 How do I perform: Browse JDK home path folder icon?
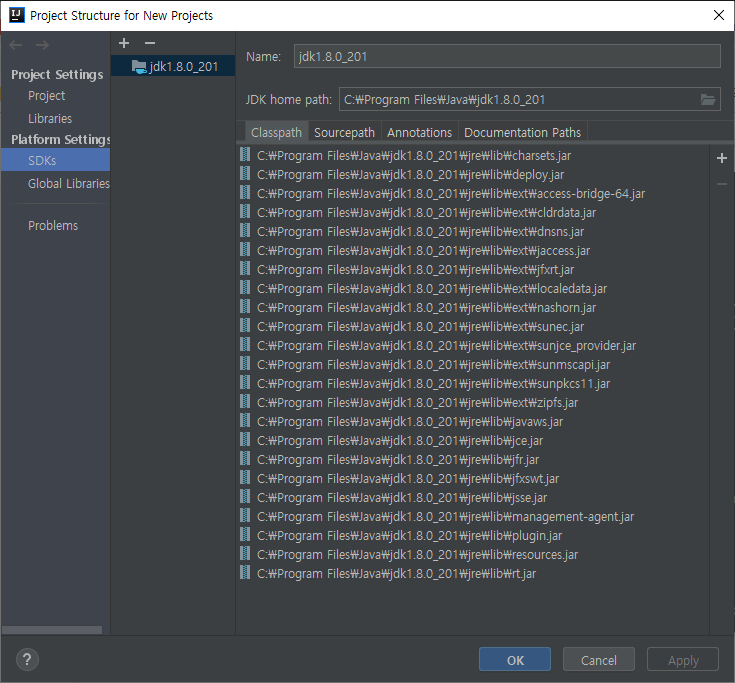pos(708,99)
